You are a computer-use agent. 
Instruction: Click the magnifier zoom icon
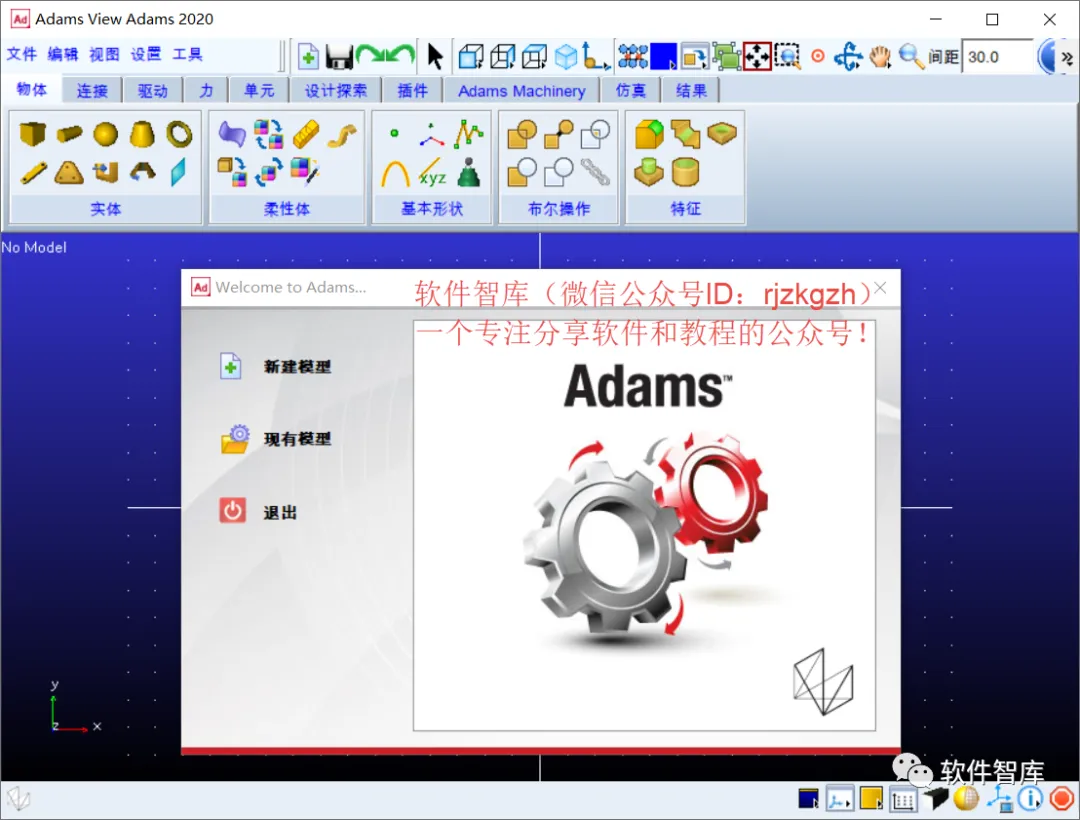point(911,56)
